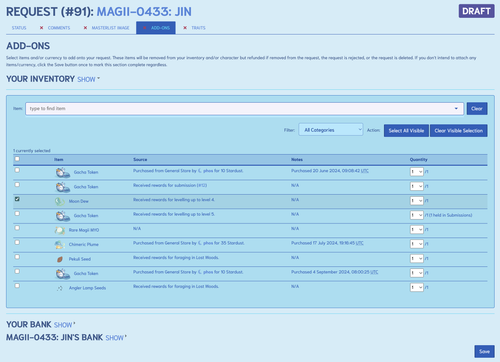Click the Clear Visible Selection button
The height and width of the screenshot is (362, 500).
(459, 131)
